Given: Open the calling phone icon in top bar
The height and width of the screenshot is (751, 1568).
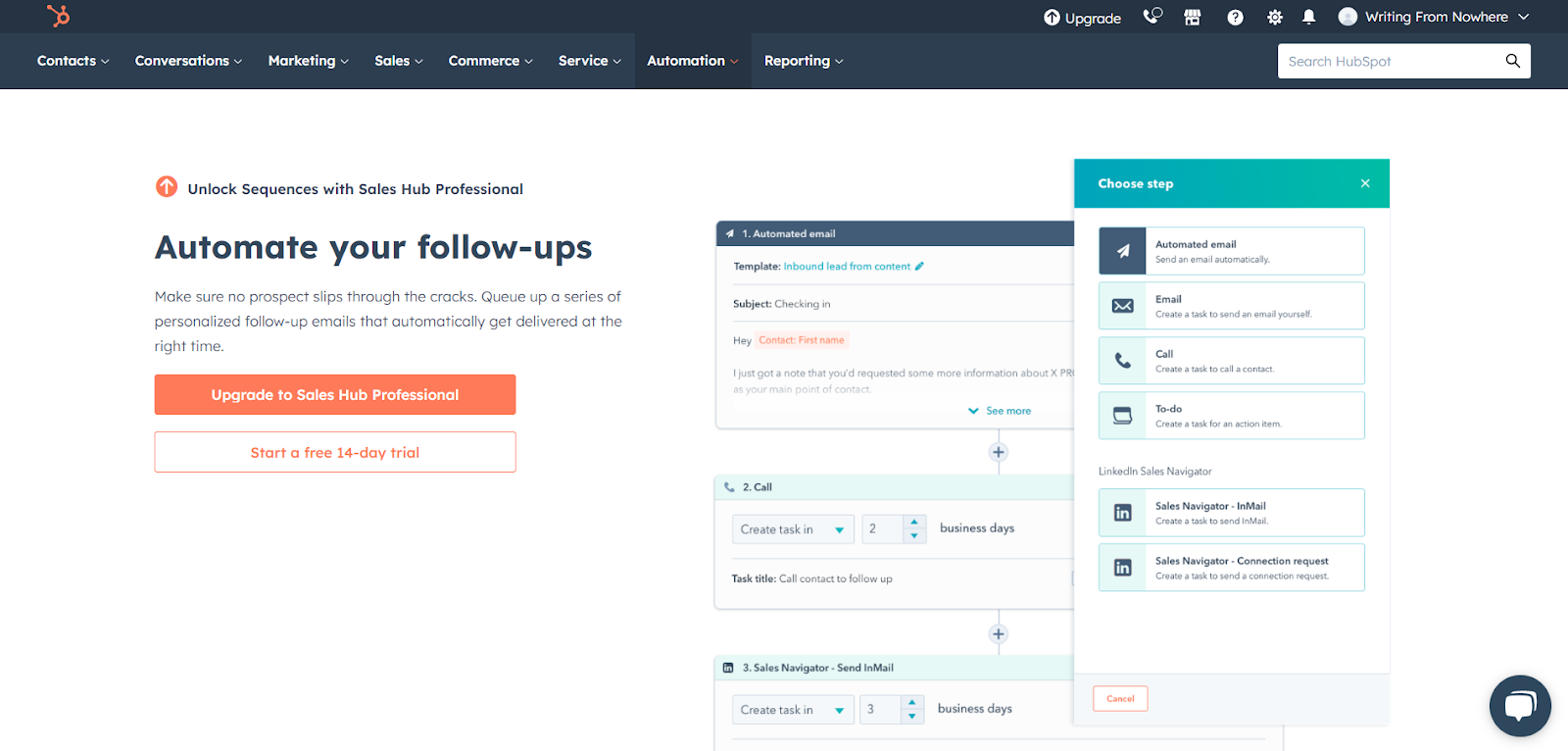Looking at the screenshot, I should tap(1152, 17).
